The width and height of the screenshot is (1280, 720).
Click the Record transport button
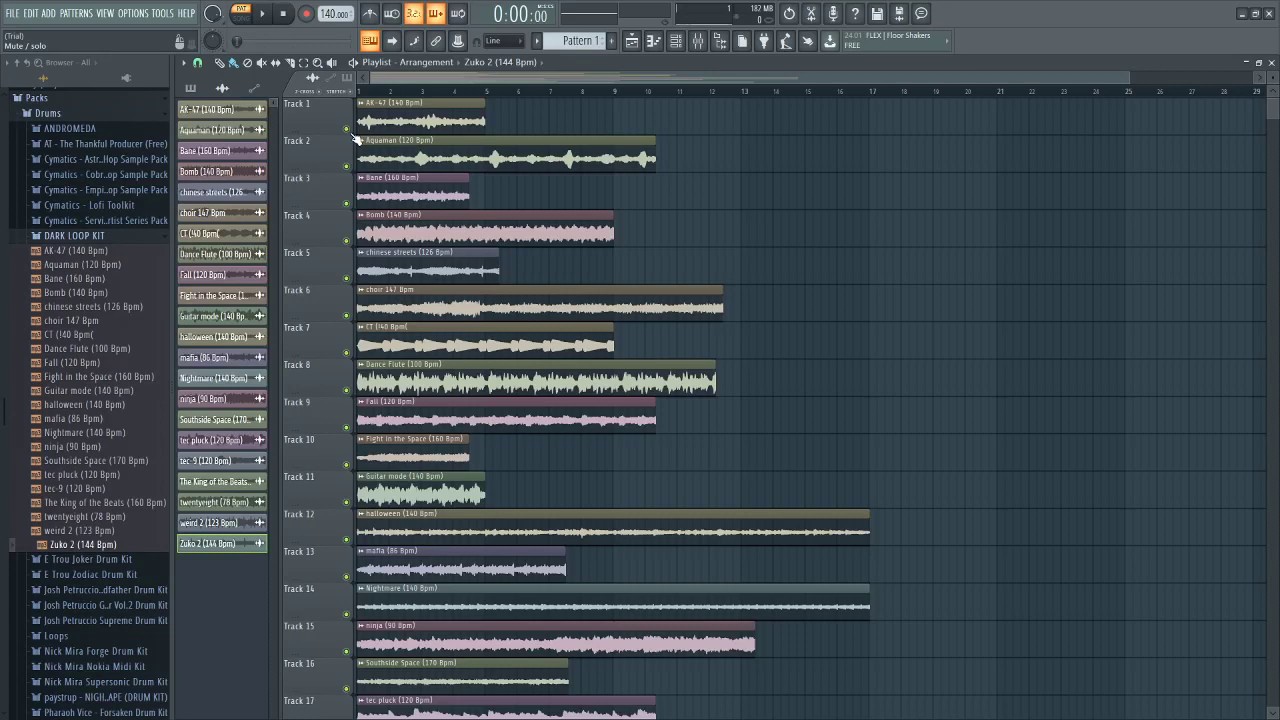pyautogui.click(x=306, y=14)
